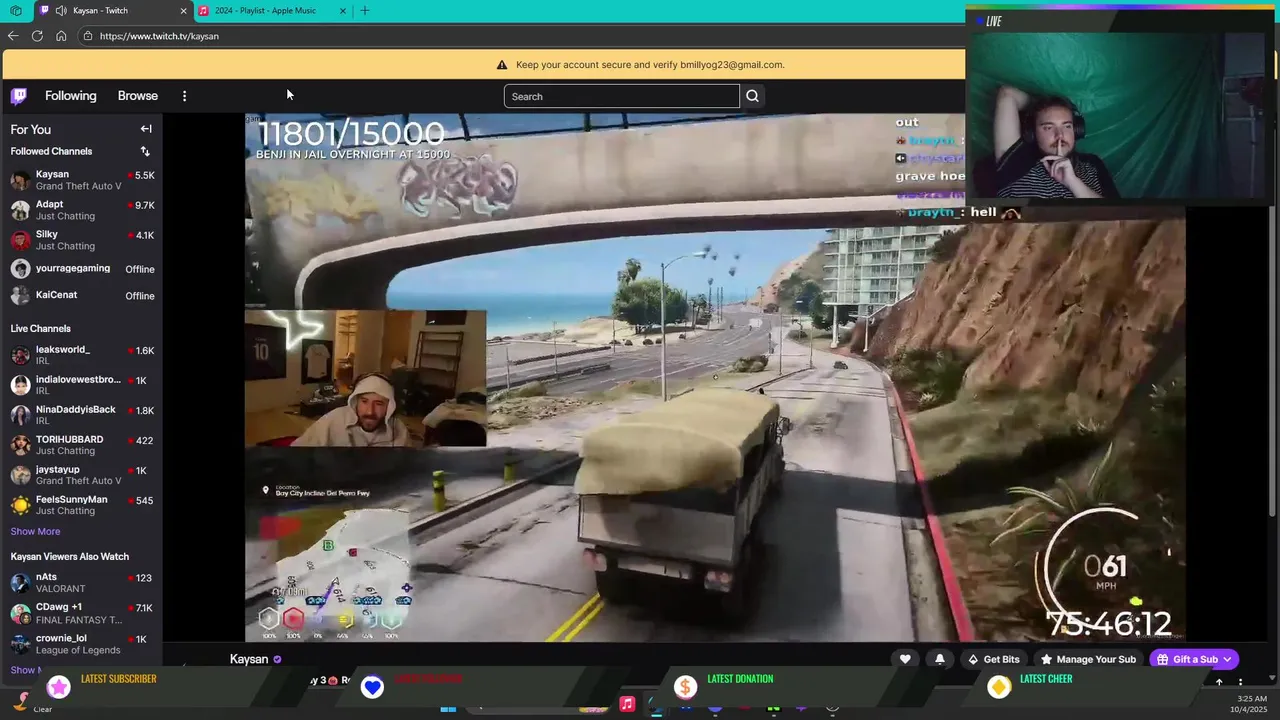Open the browser Workspaces icon

(16, 11)
